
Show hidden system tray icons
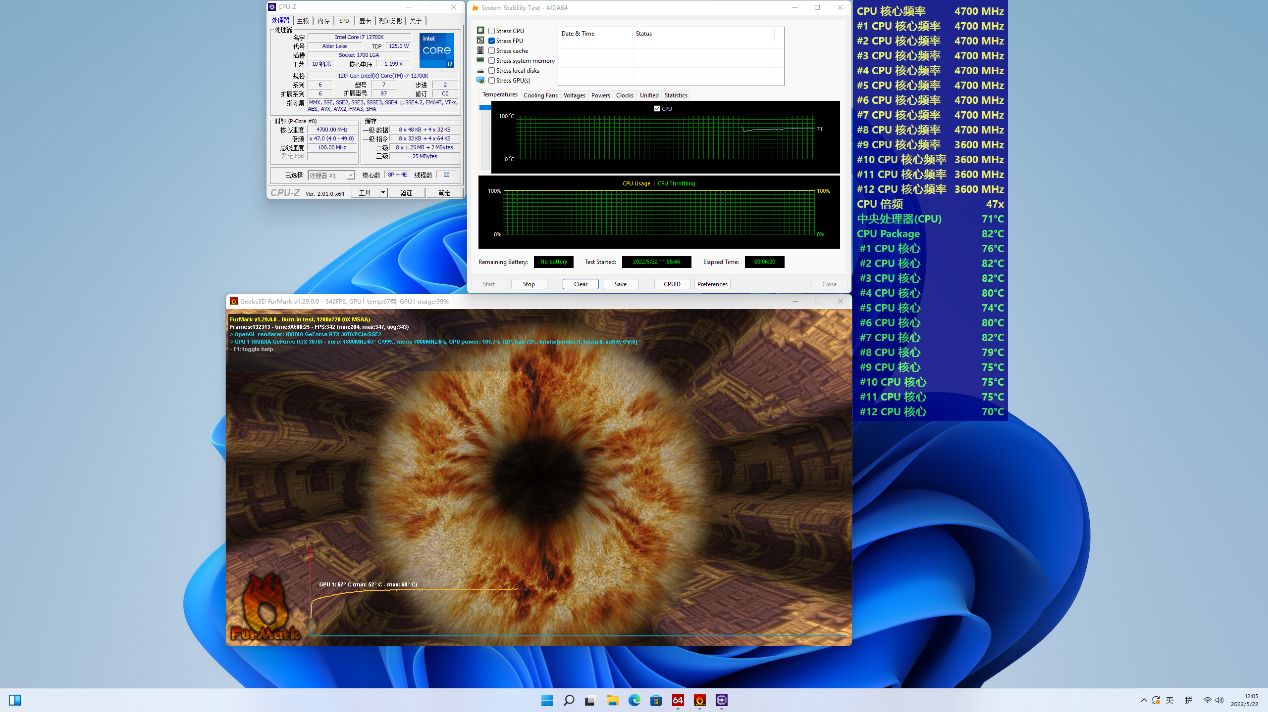[1143, 700]
